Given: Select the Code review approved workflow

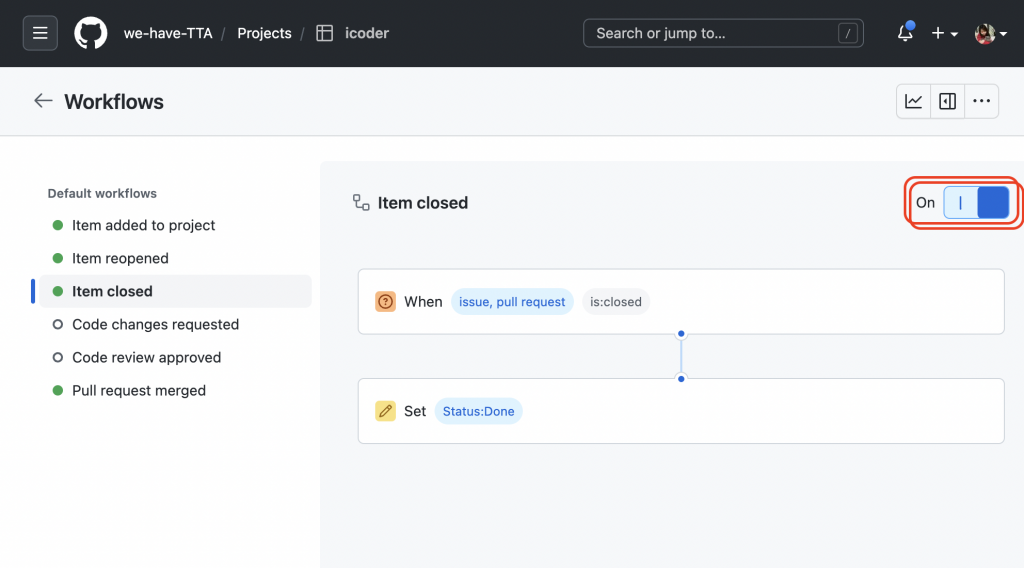Looking at the screenshot, I should [x=146, y=357].
